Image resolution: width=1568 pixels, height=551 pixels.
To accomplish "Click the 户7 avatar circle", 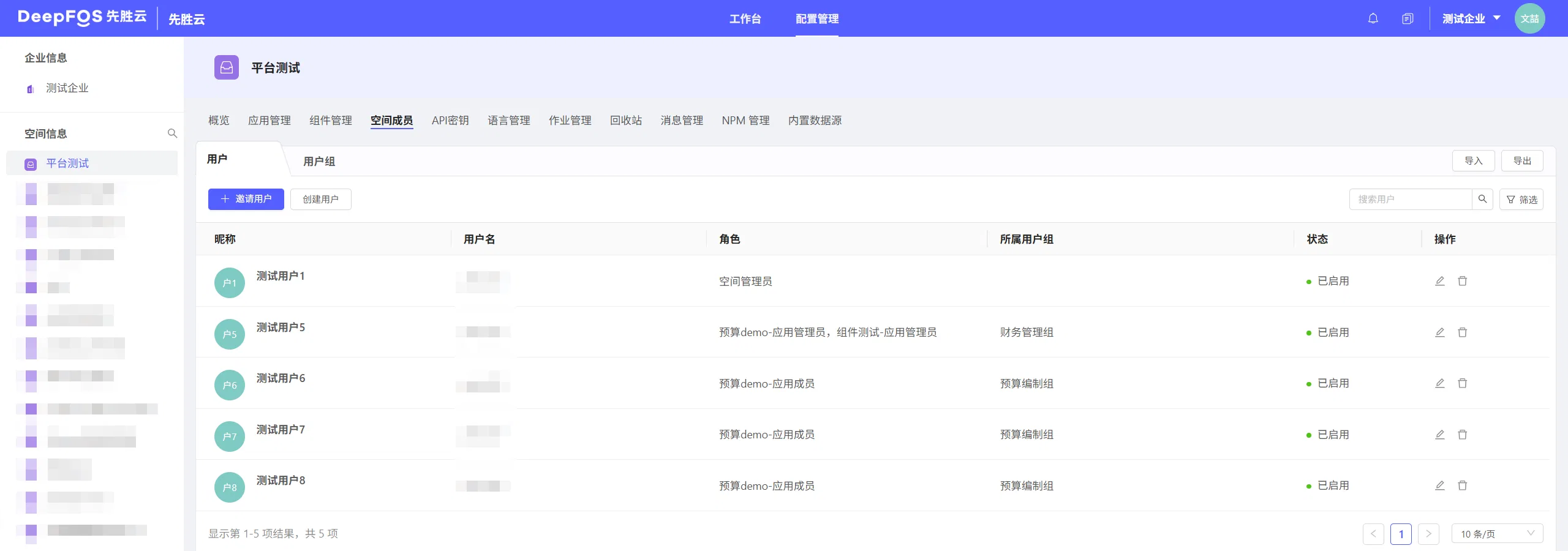I will click(230, 437).
